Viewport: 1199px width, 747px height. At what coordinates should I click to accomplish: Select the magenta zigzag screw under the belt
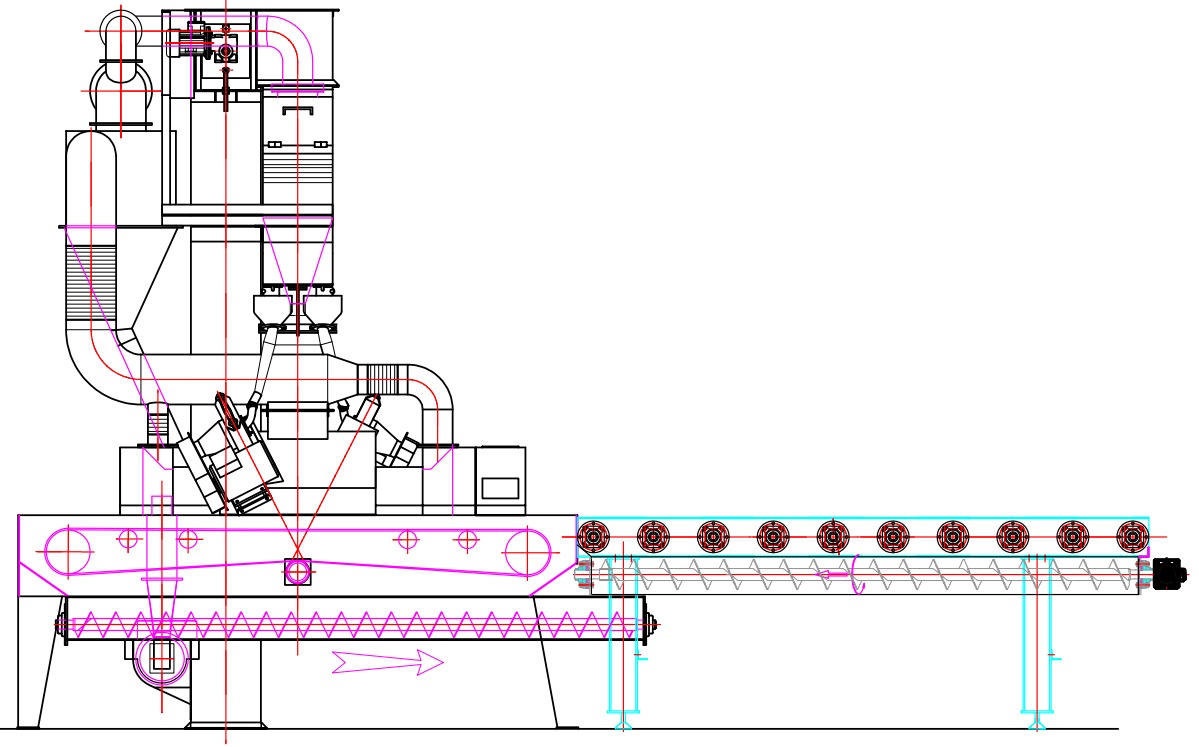[x=350, y=626]
